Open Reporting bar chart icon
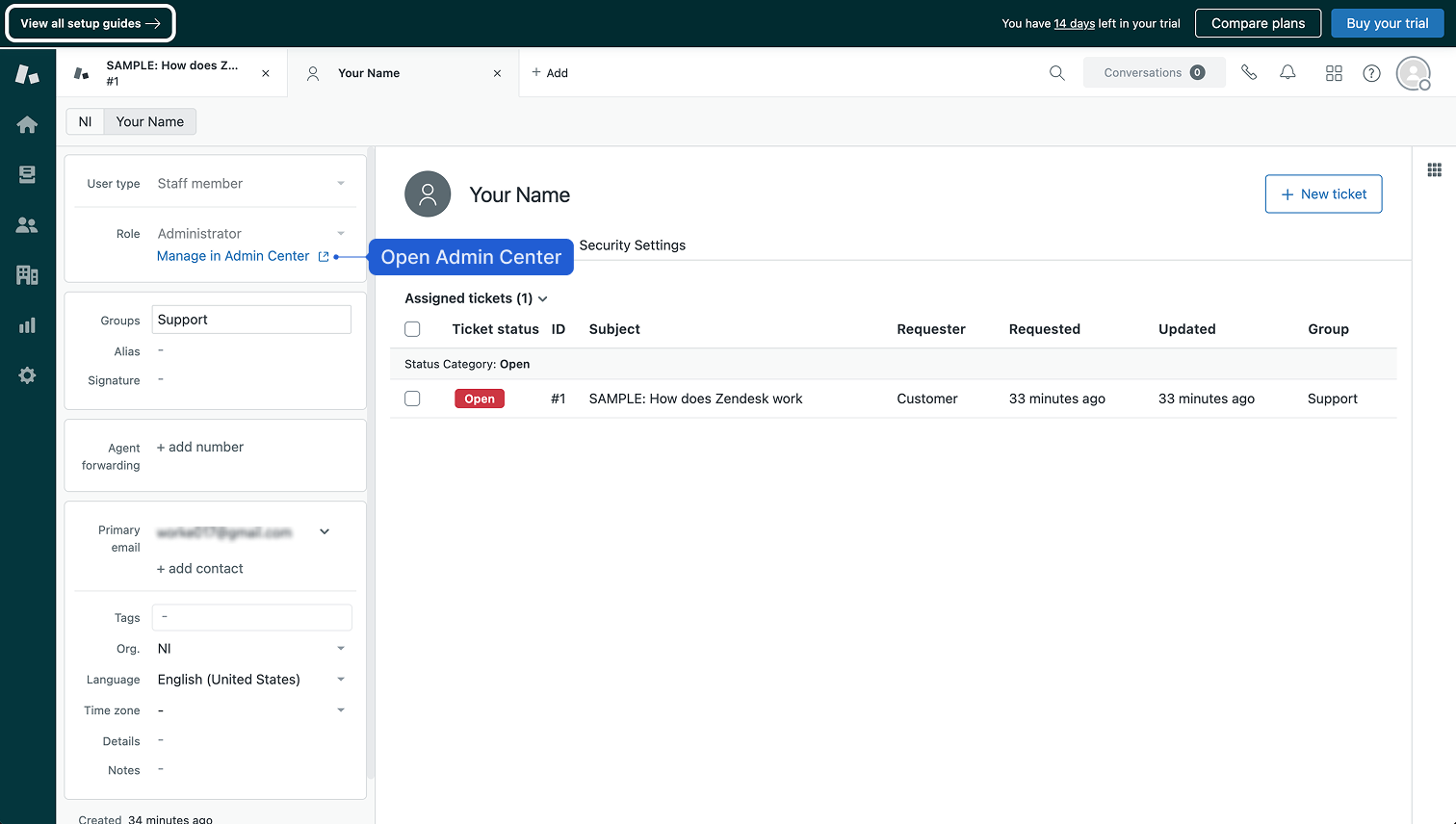The image size is (1456, 824). [x=27, y=325]
